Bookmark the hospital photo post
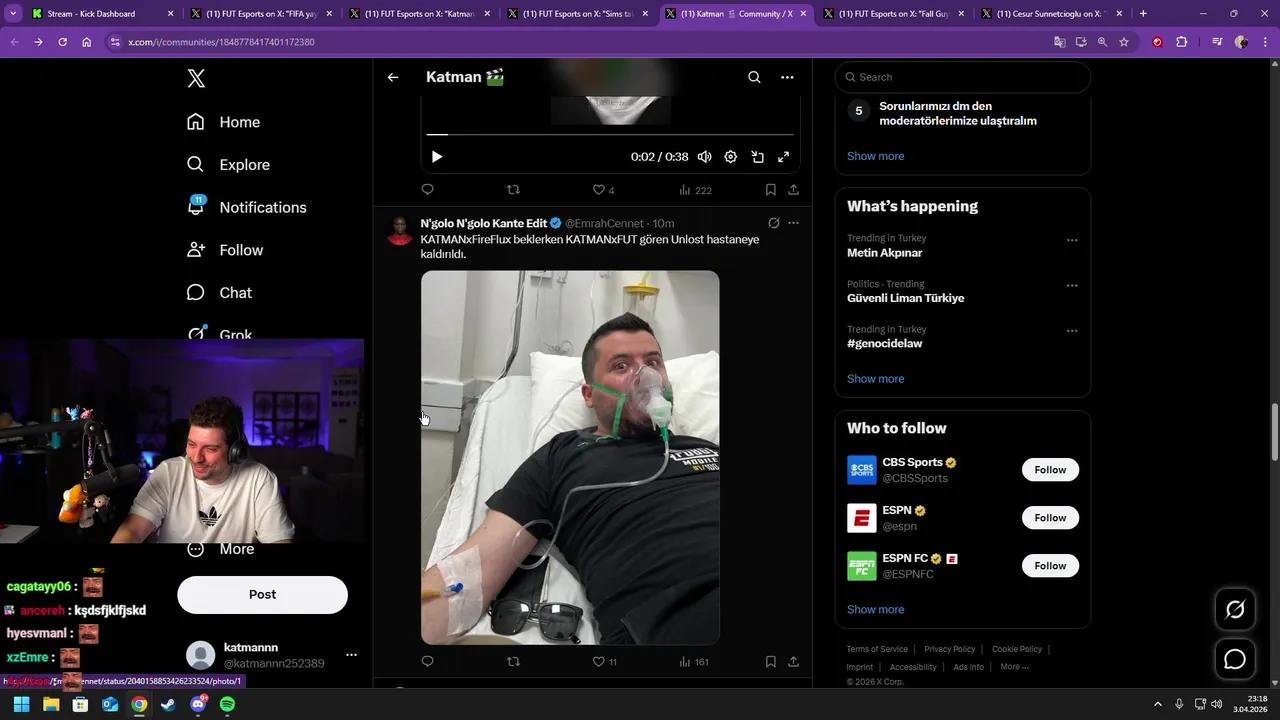The width and height of the screenshot is (1280, 720). [770, 661]
